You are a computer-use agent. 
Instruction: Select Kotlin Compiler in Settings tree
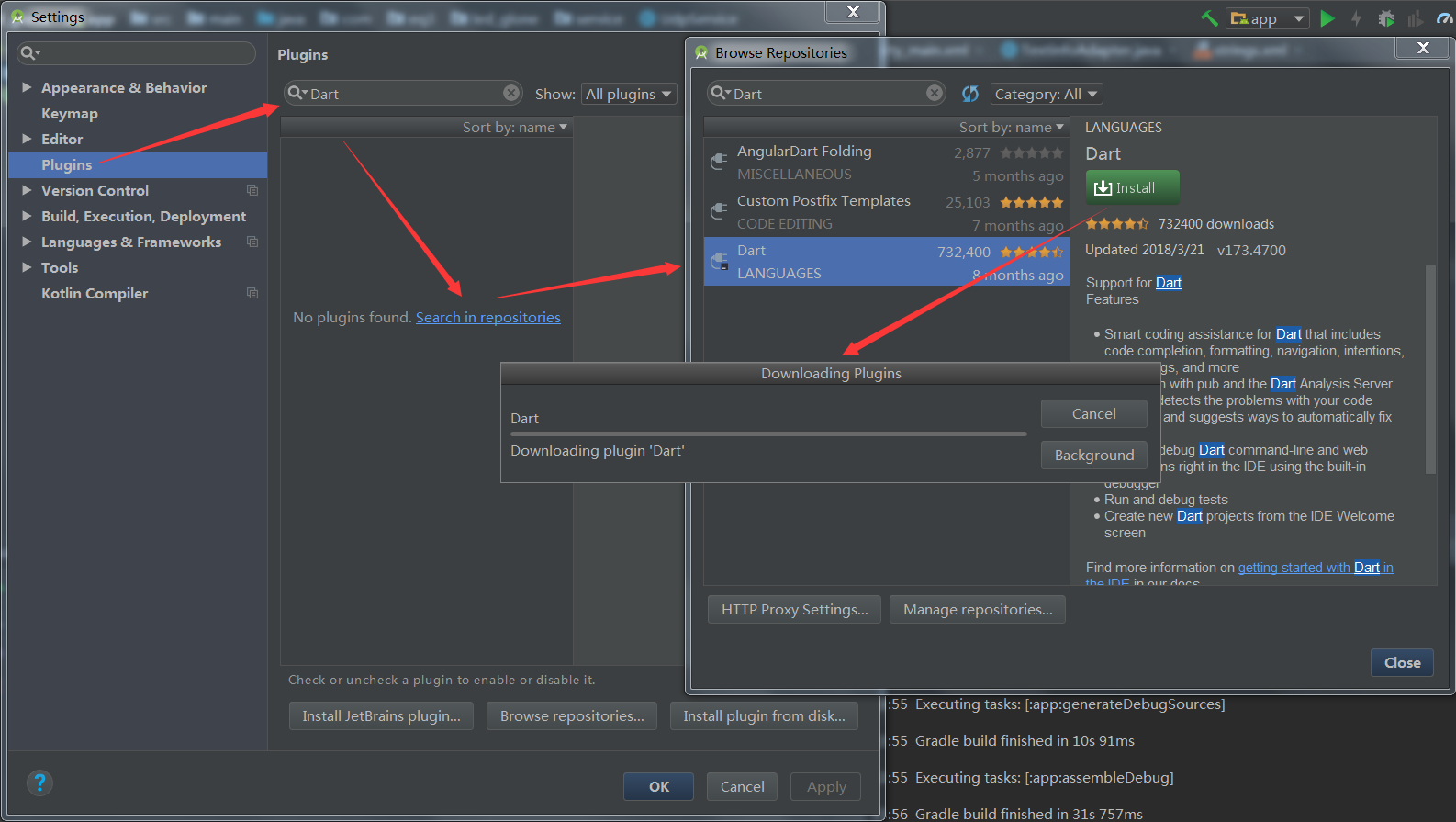coord(94,293)
